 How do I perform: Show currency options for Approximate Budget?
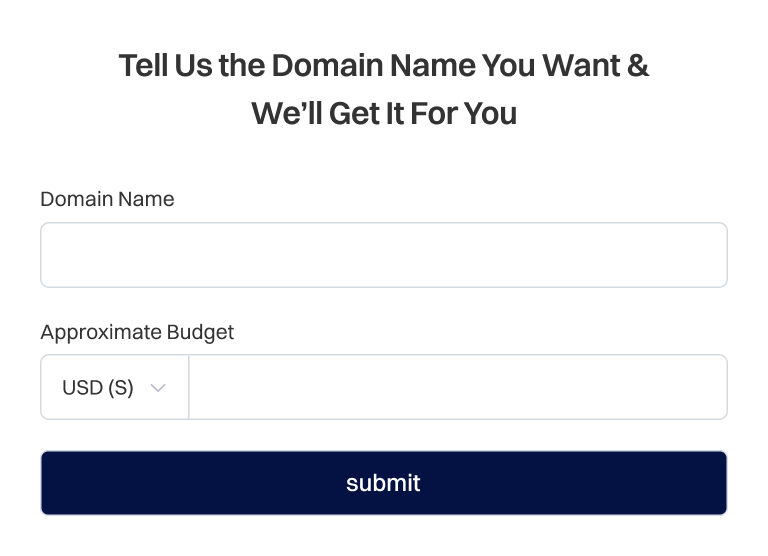click(114, 388)
